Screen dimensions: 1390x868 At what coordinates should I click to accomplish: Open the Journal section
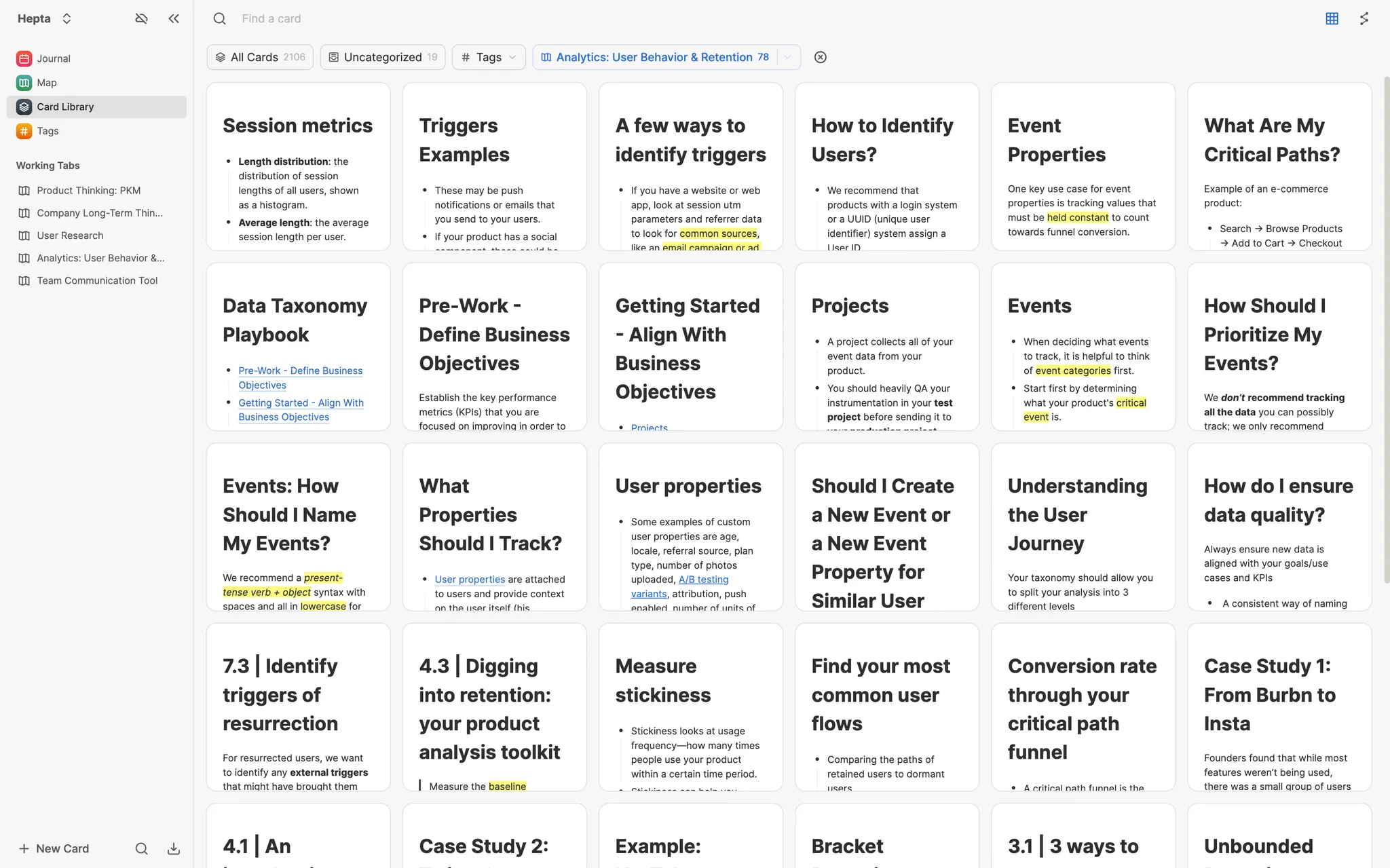pos(53,58)
